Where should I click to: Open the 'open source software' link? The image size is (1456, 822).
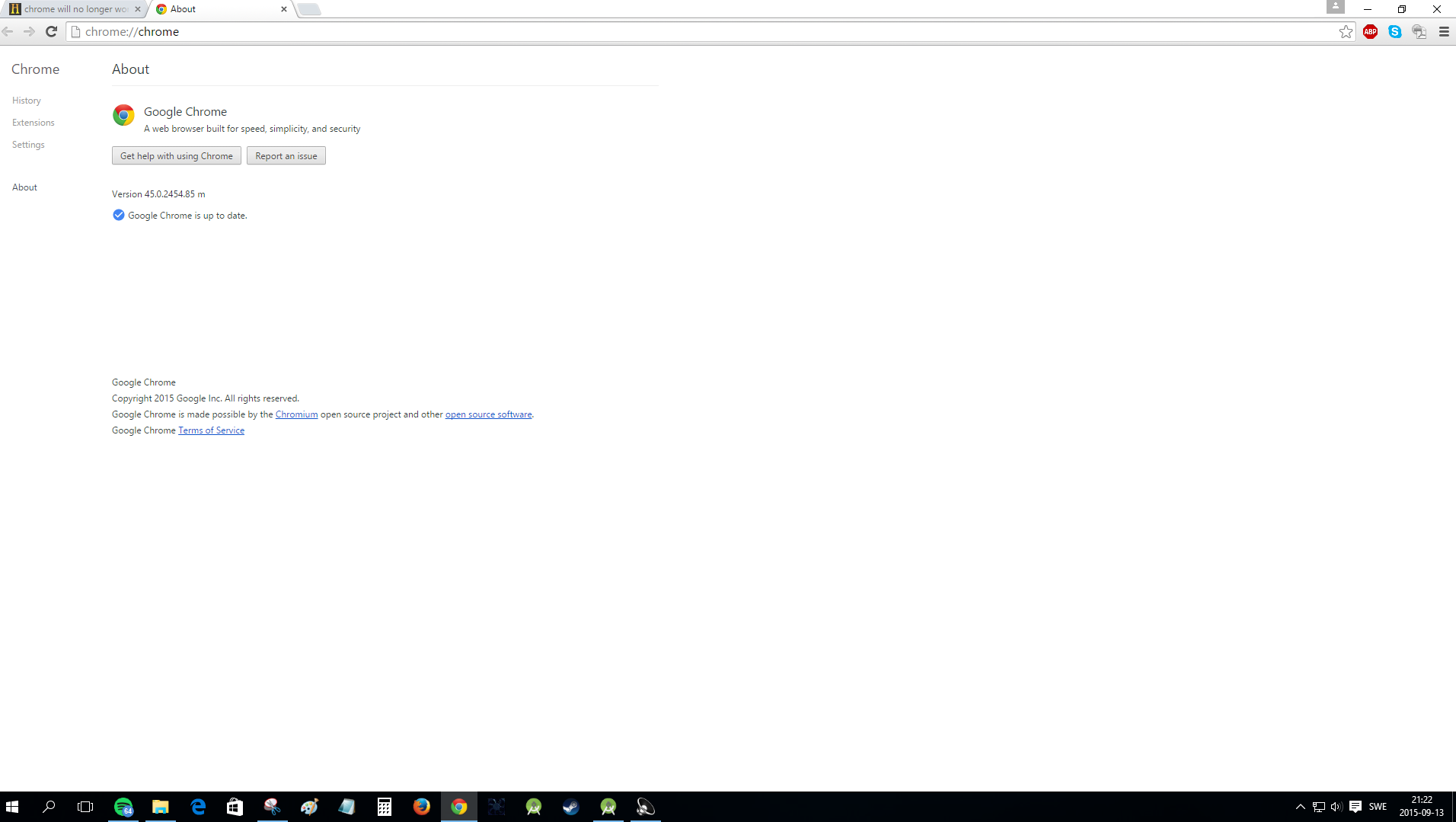coord(488,414)
